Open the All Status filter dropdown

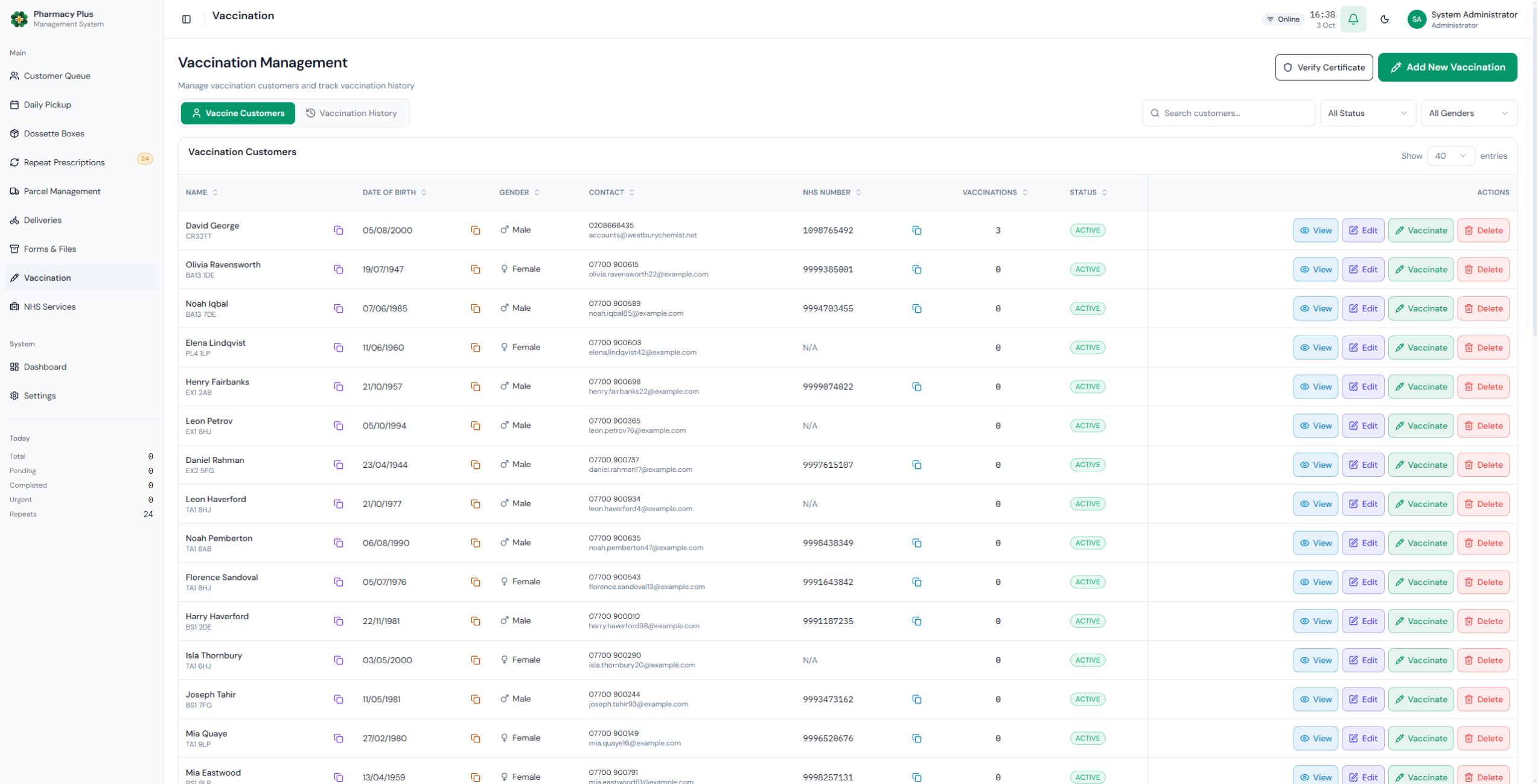coord(1367,113)
